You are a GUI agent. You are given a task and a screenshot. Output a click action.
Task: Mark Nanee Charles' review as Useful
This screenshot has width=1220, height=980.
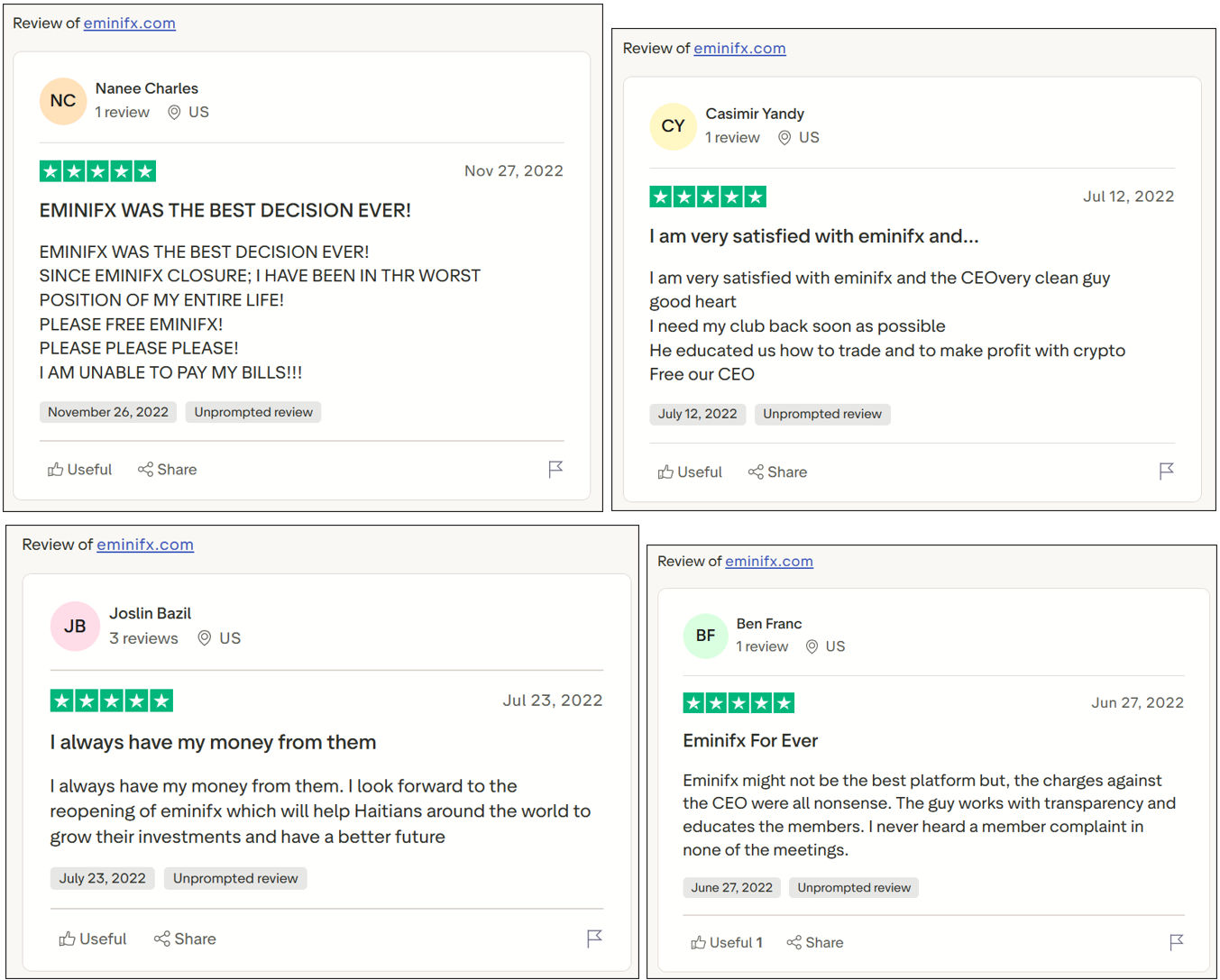[x=80, y=470]
